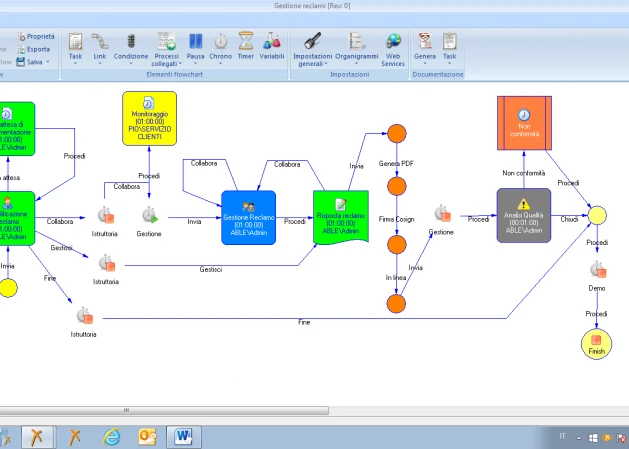Click the Istruttoria timer icon on the long Fine line
Image resolution: width=629 pixels, height=449 pixels.
tap(85, 316)
